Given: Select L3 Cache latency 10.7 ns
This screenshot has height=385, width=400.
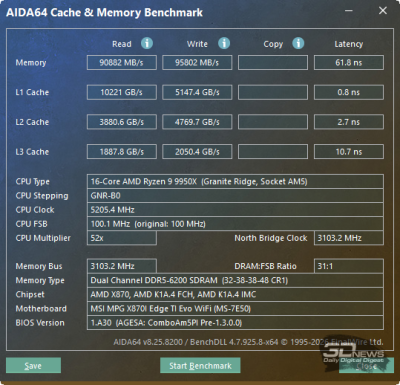Looking at the screenshot, I should coord(349,152).
